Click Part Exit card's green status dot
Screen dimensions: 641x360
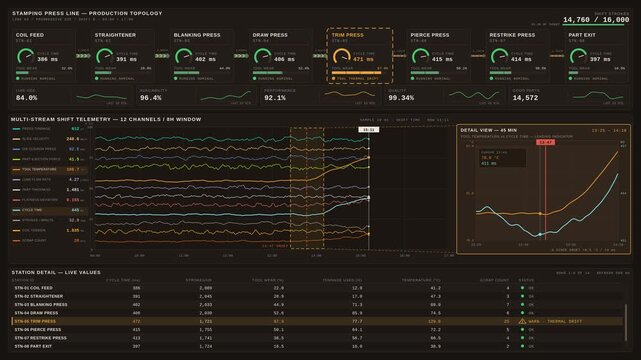(x=570, y=78)
